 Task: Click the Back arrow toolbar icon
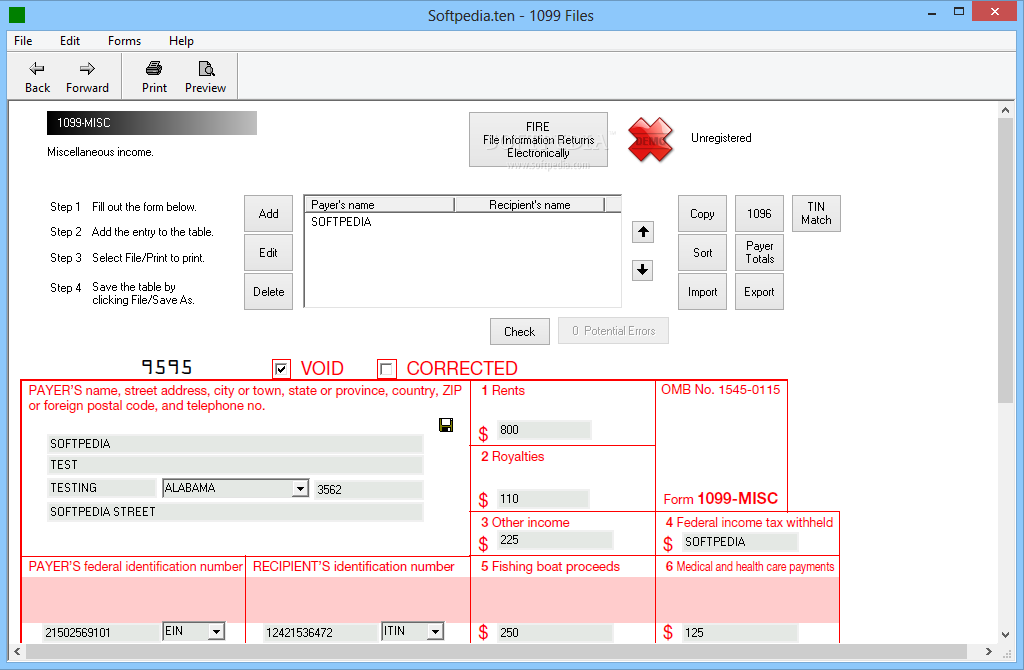tap(37, 68)
